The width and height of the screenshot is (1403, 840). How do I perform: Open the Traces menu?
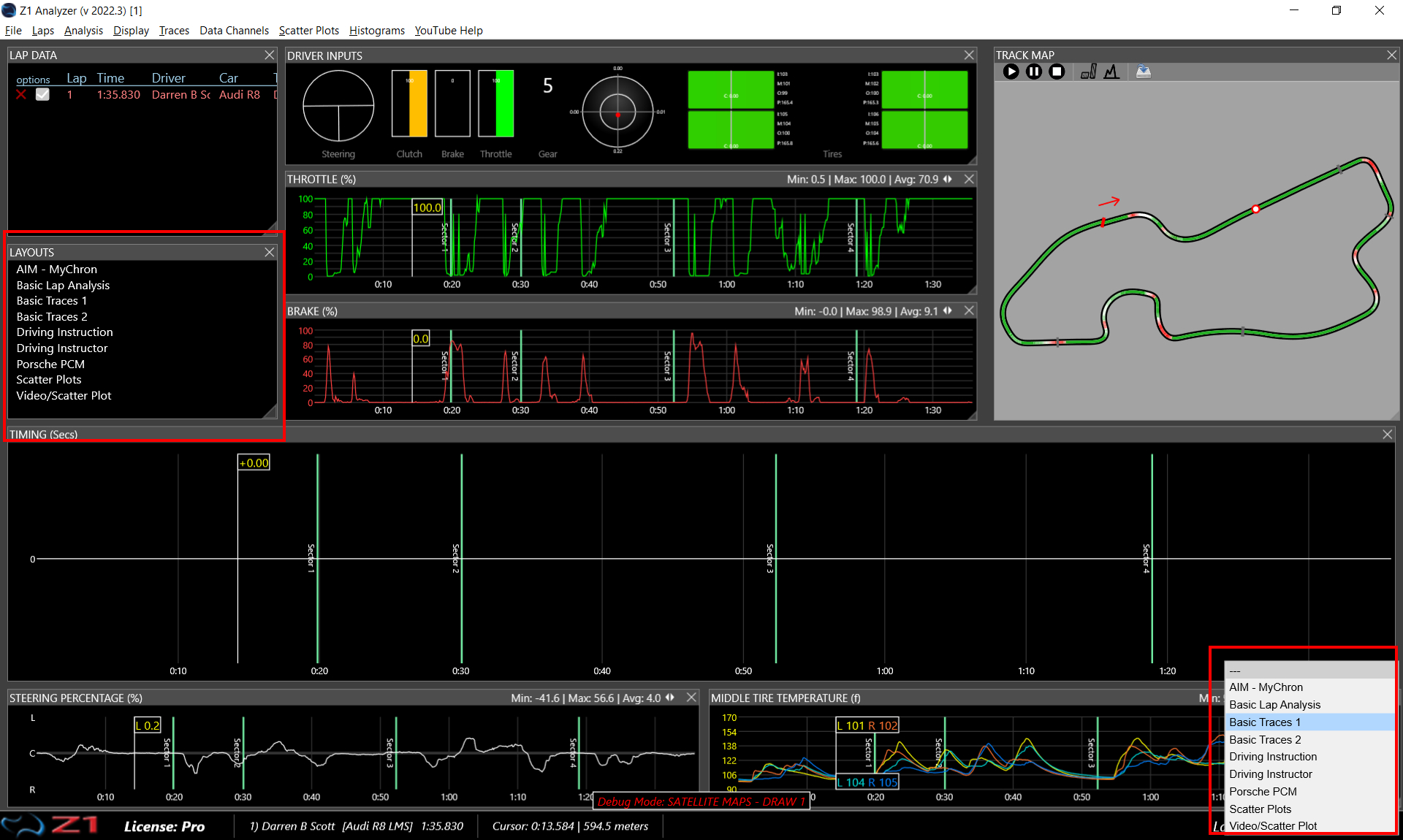click(174, 31)
